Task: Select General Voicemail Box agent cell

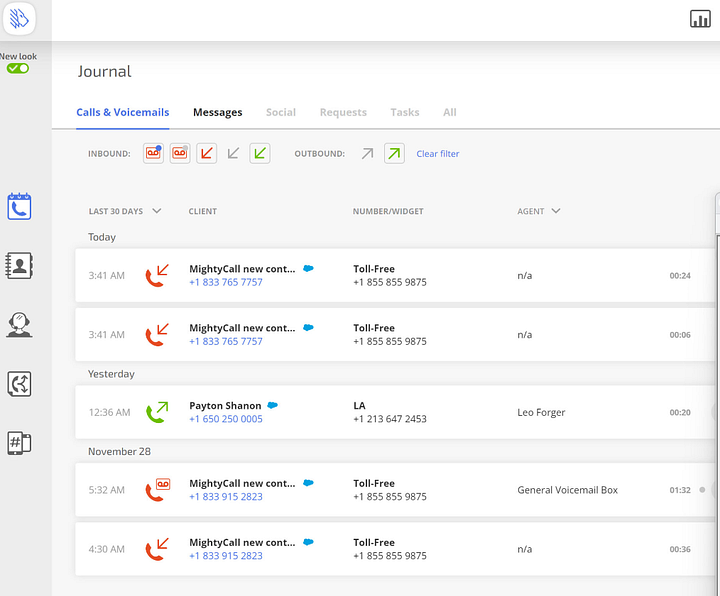Action: pos(568,490)
